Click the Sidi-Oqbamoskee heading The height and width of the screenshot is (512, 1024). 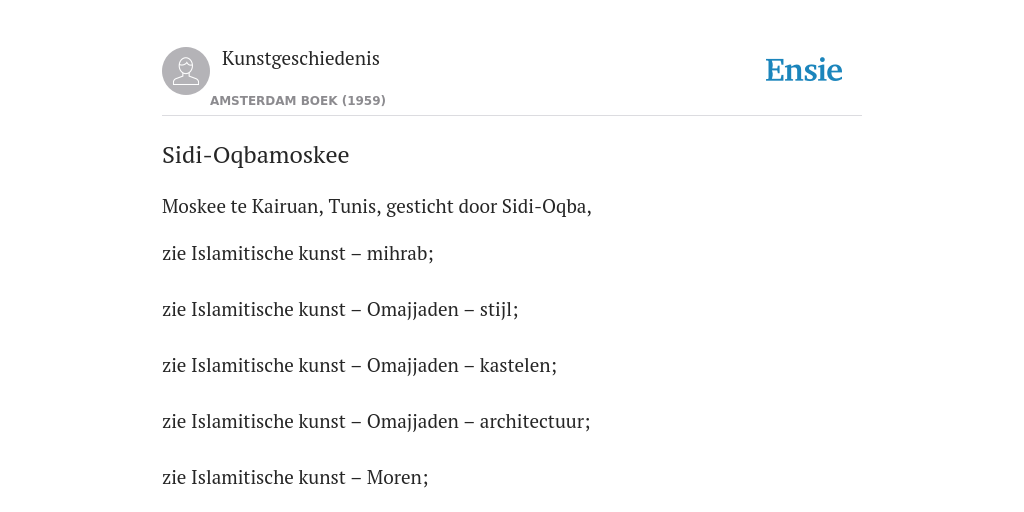tap(255, 155)
